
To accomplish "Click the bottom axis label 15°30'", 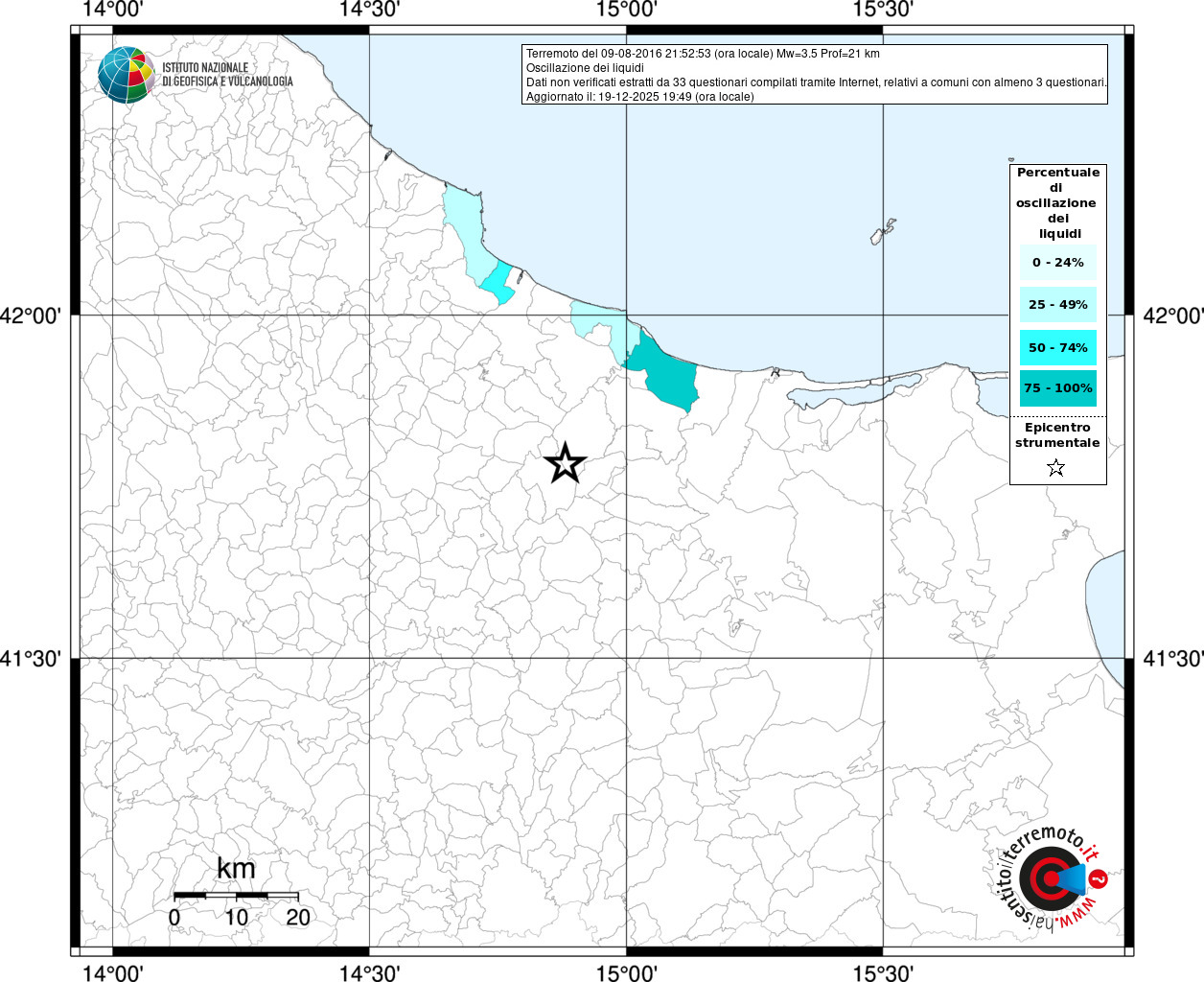I will point(883,972).
